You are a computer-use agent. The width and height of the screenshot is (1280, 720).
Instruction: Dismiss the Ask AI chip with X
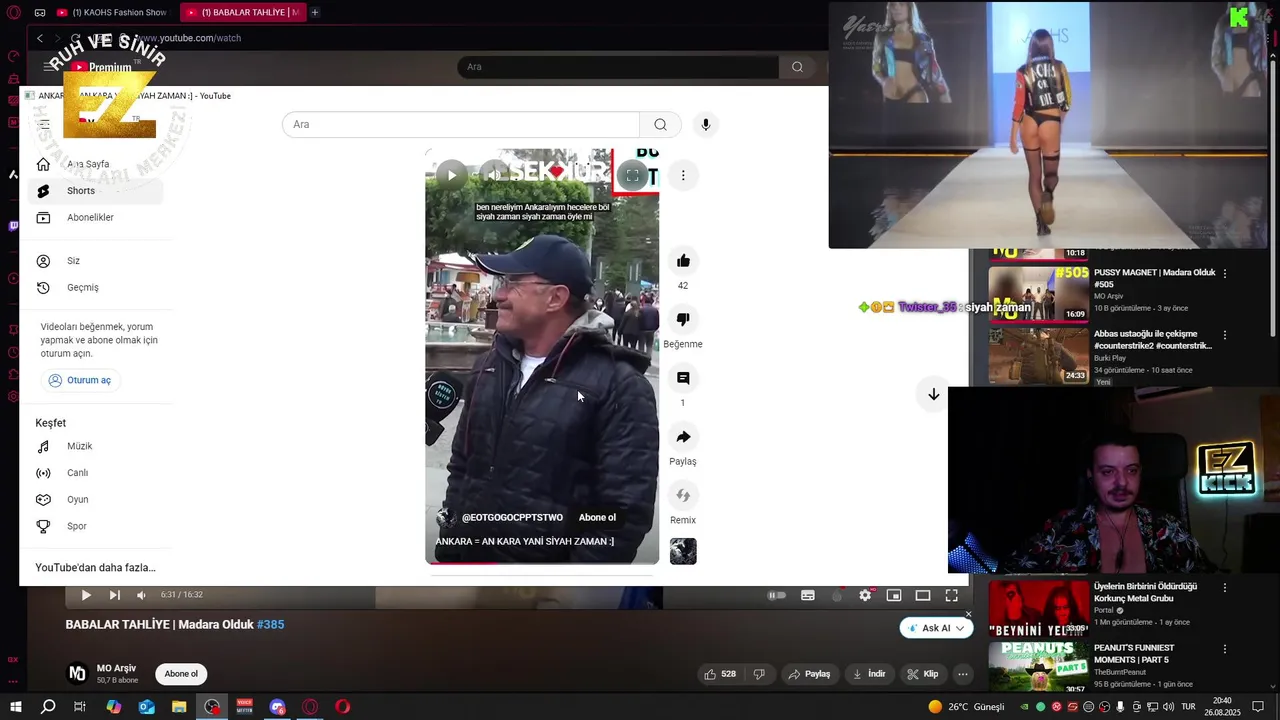click(968, 614)
